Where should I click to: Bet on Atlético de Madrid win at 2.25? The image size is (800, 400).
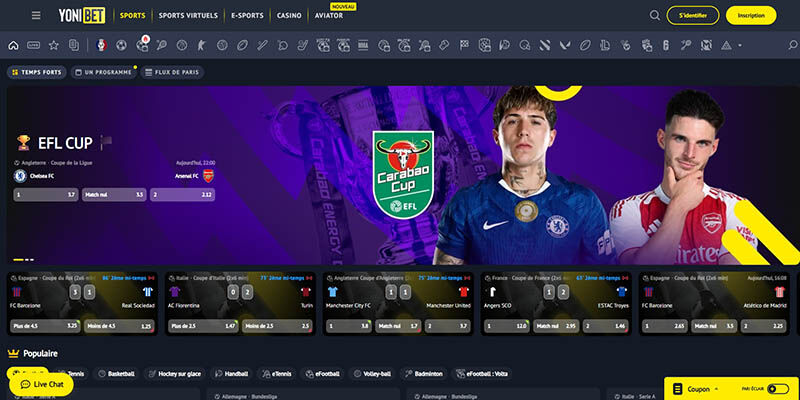764,327
